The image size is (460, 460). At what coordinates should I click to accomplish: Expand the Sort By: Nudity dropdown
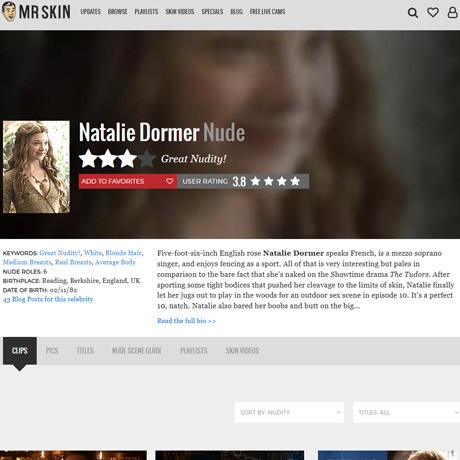[289, 412]
